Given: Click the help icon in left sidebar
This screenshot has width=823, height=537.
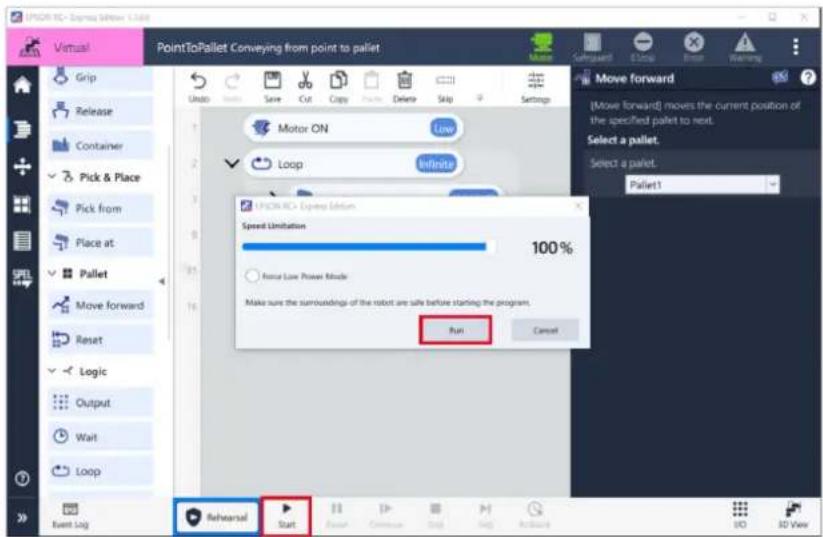Looking at the screenshot, I should [x=22, y=479].
